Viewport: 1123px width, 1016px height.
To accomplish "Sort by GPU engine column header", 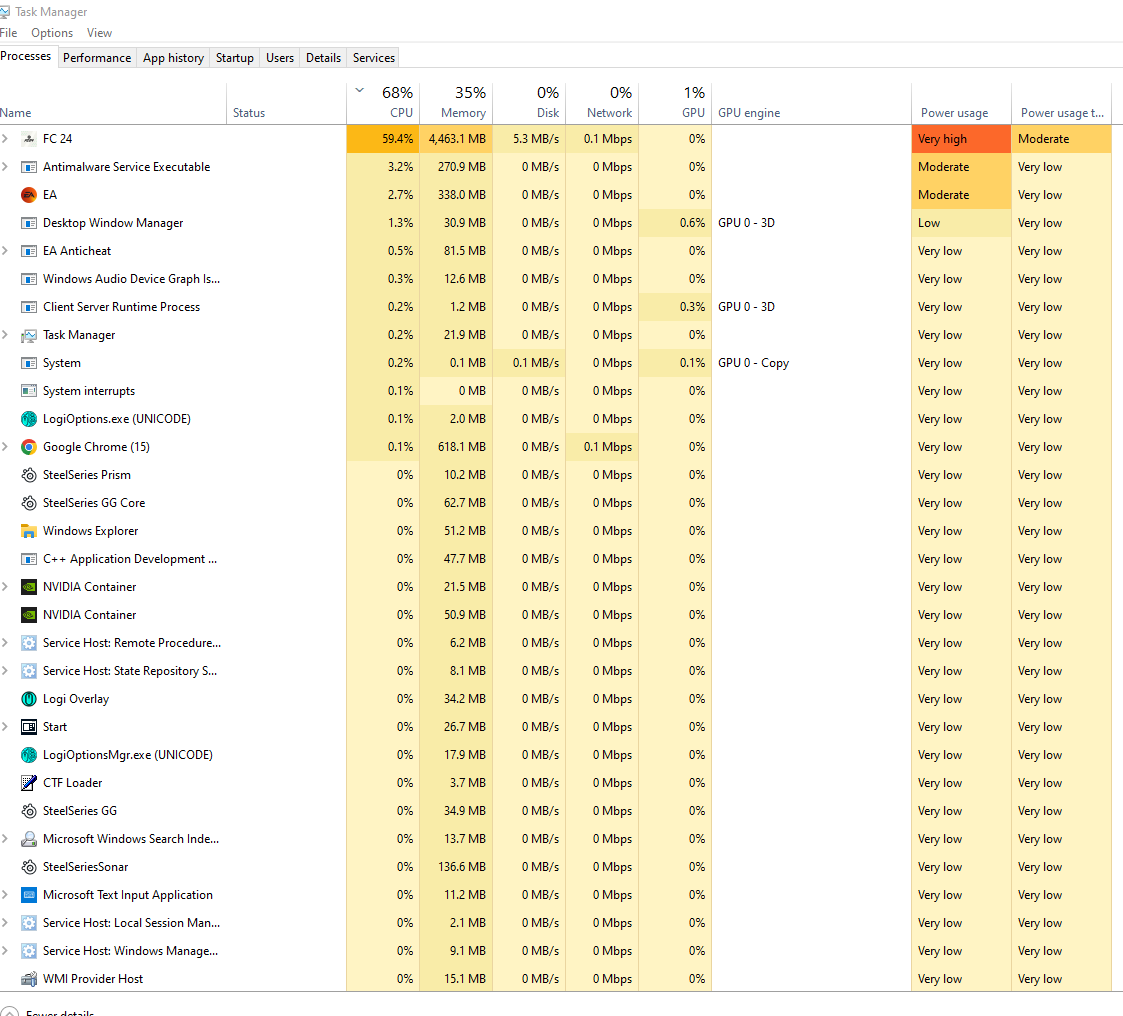I will pyautogui.click(x=811, y=103).
